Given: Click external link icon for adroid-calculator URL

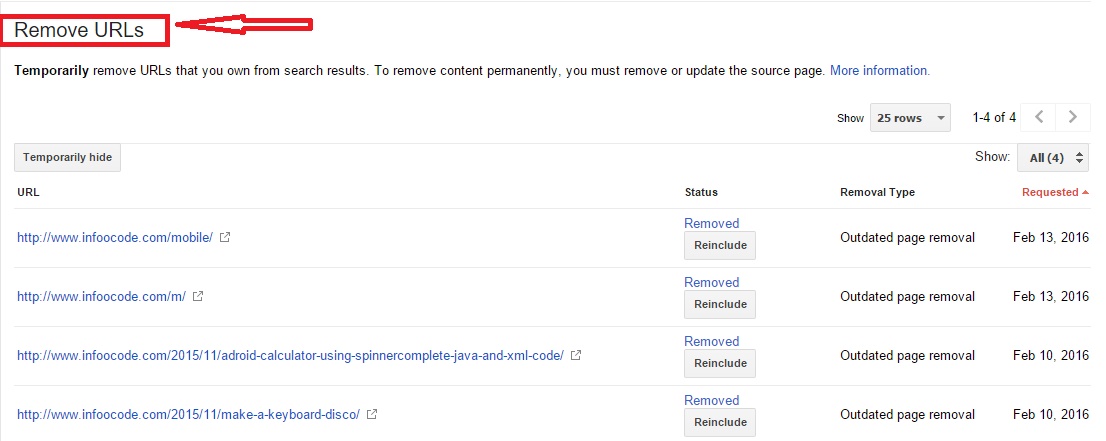Looking at the screenshot, I should pyautogui.click(x=576, y=355).
